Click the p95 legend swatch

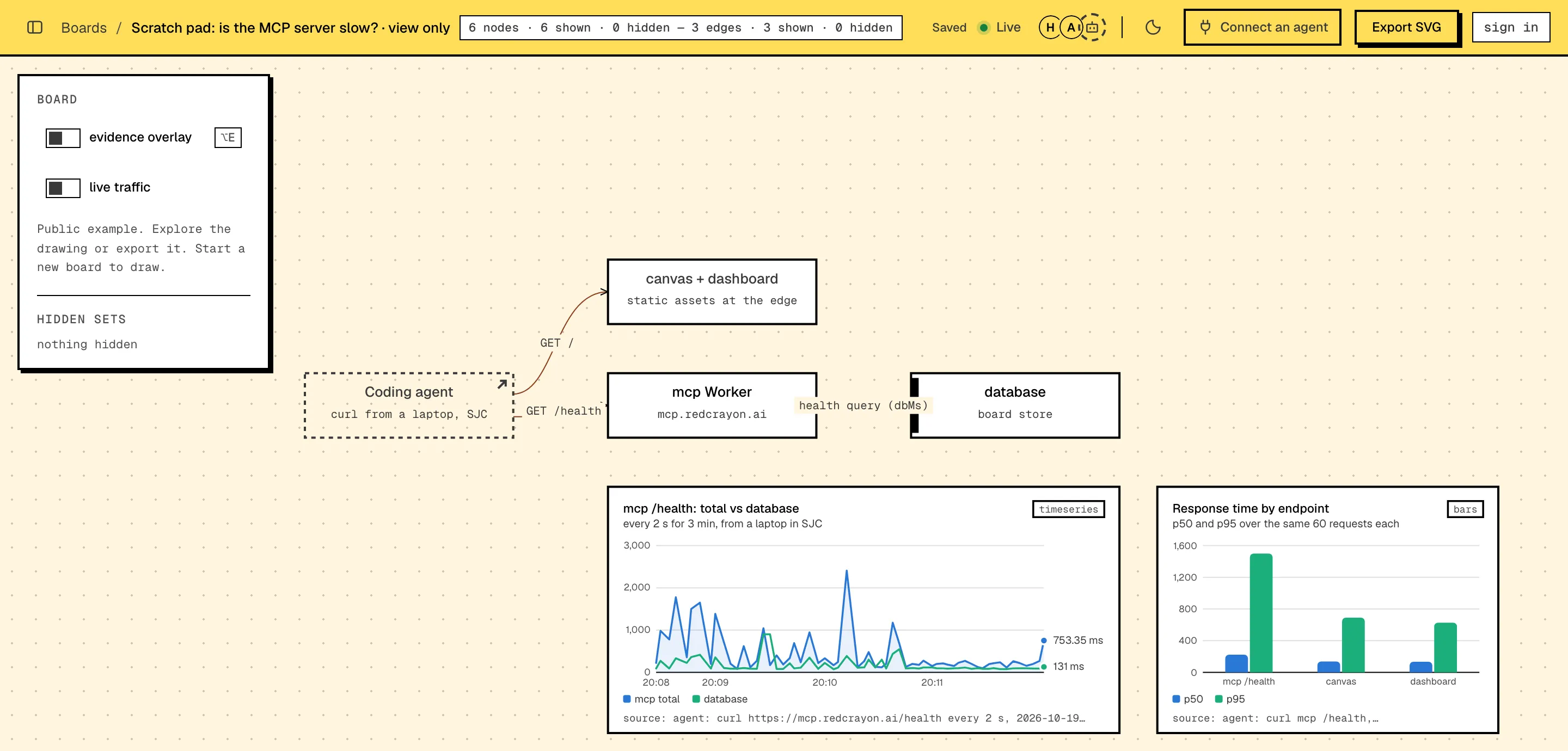point(1218,699)
